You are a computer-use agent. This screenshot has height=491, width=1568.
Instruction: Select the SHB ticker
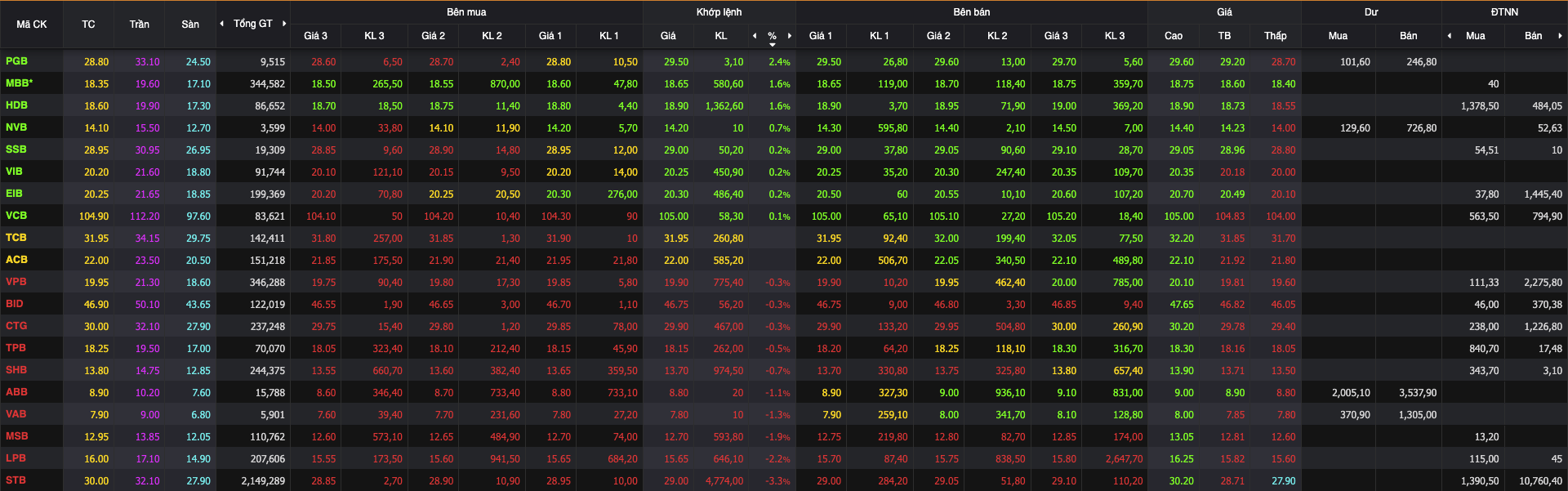tap(16, 370)
